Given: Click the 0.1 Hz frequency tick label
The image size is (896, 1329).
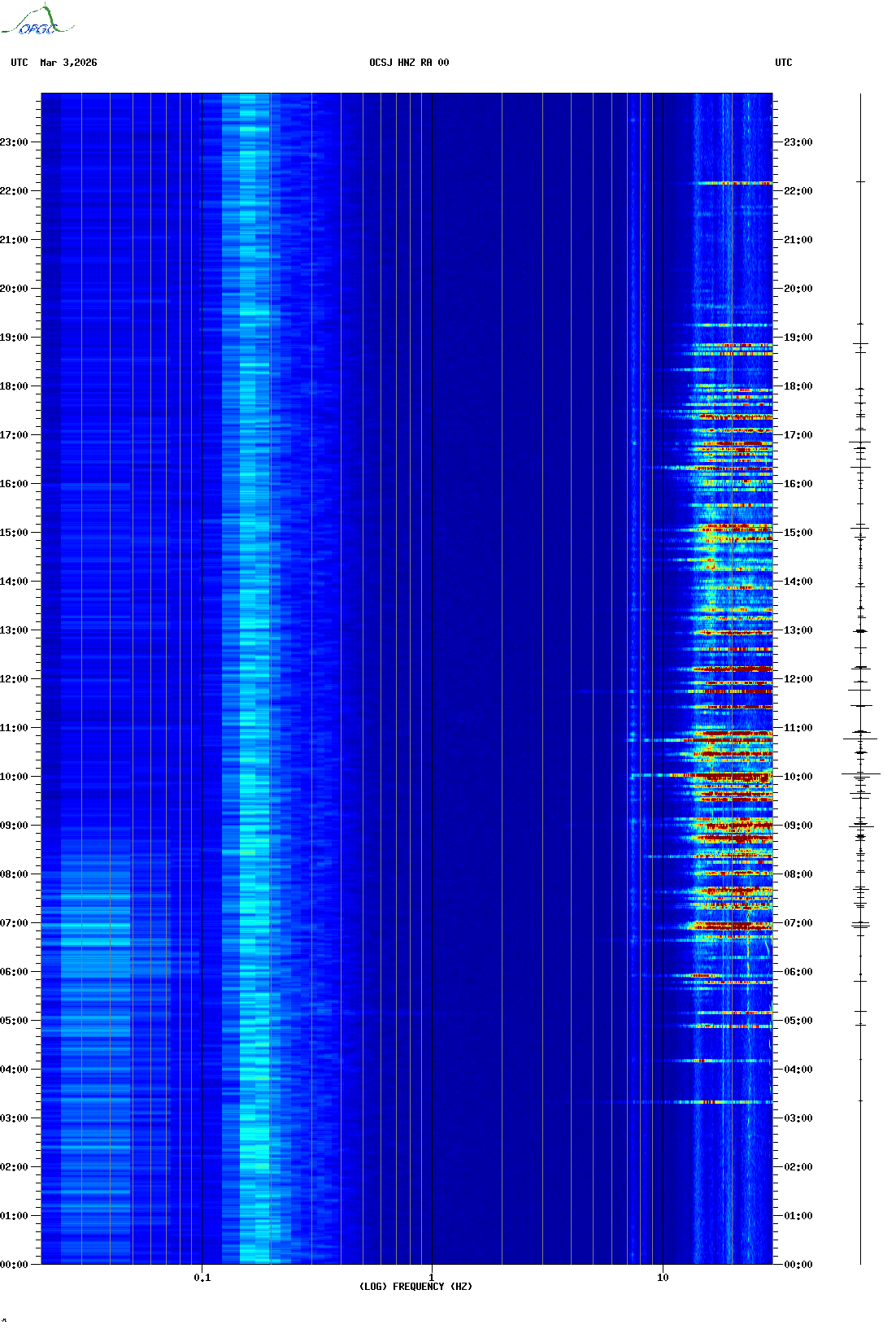Looking at the screenshot, I should (202, 1277).
